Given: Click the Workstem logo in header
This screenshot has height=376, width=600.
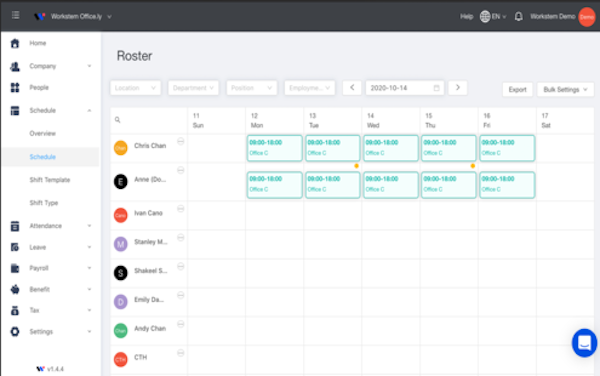Looking at the screenshot, I should 39,16.
